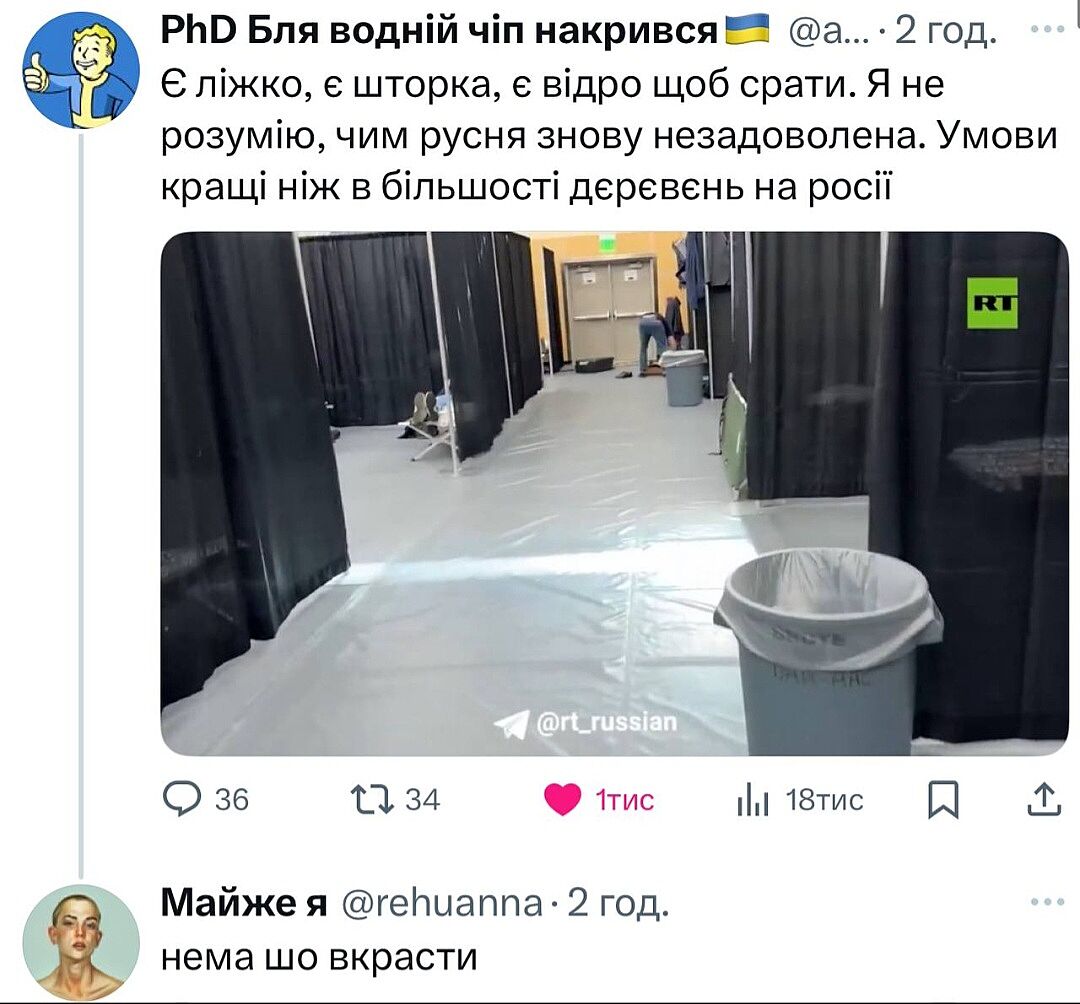This screenshot has width=1080, height=1004.
Task: Click the Майже я display name
Action: [244, 903]
